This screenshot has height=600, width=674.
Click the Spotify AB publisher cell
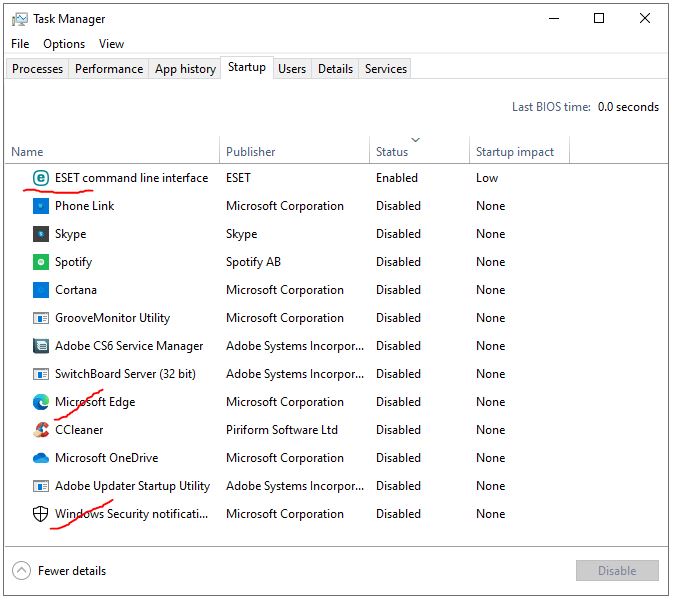click(x=253, y=262)
